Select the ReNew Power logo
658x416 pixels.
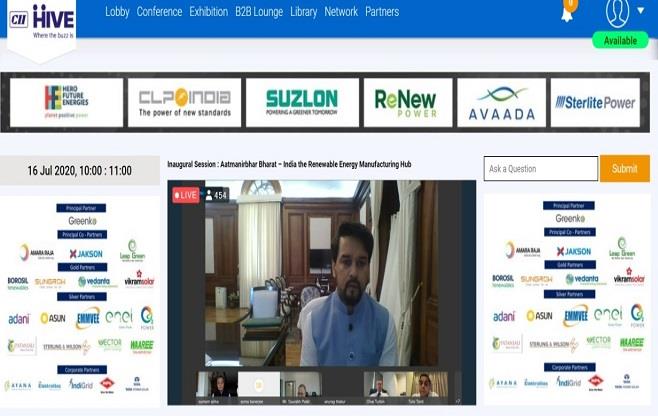click(407, 102)
